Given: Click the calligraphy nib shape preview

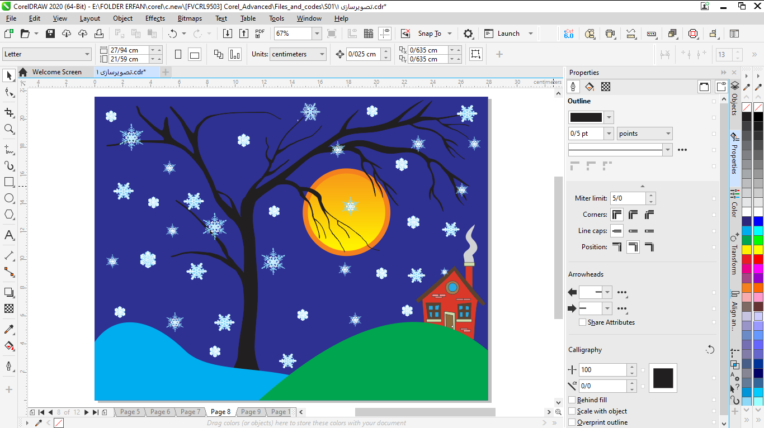Looking at the screenshot, I should click(x=663, y=378).
